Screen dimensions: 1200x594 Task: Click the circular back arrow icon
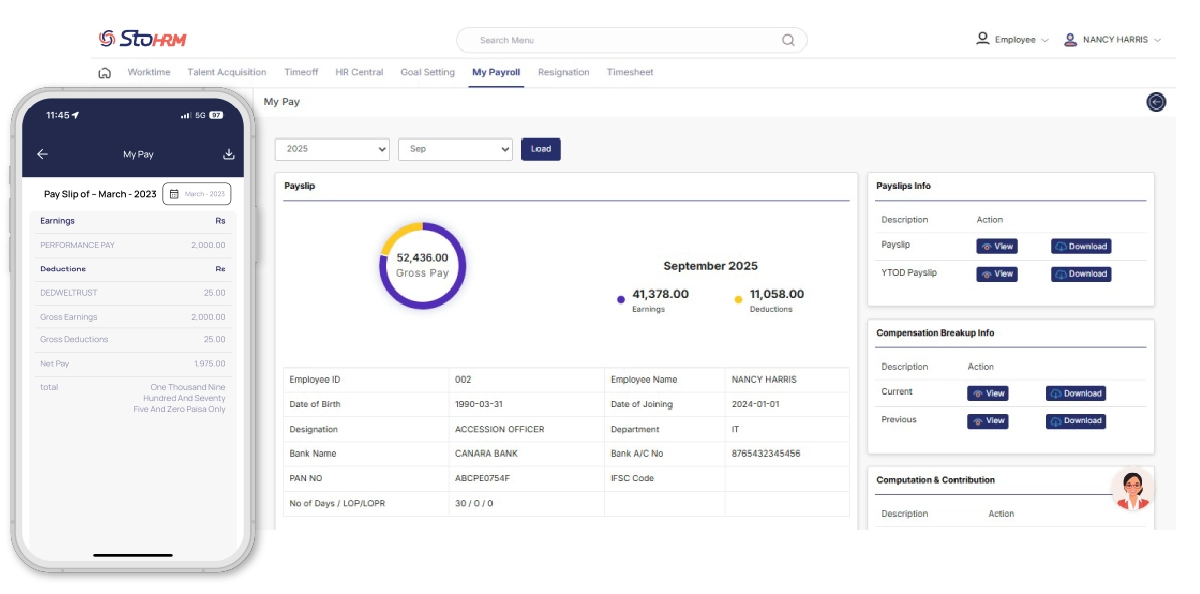pyautogui.click(x=1156, y=102)
